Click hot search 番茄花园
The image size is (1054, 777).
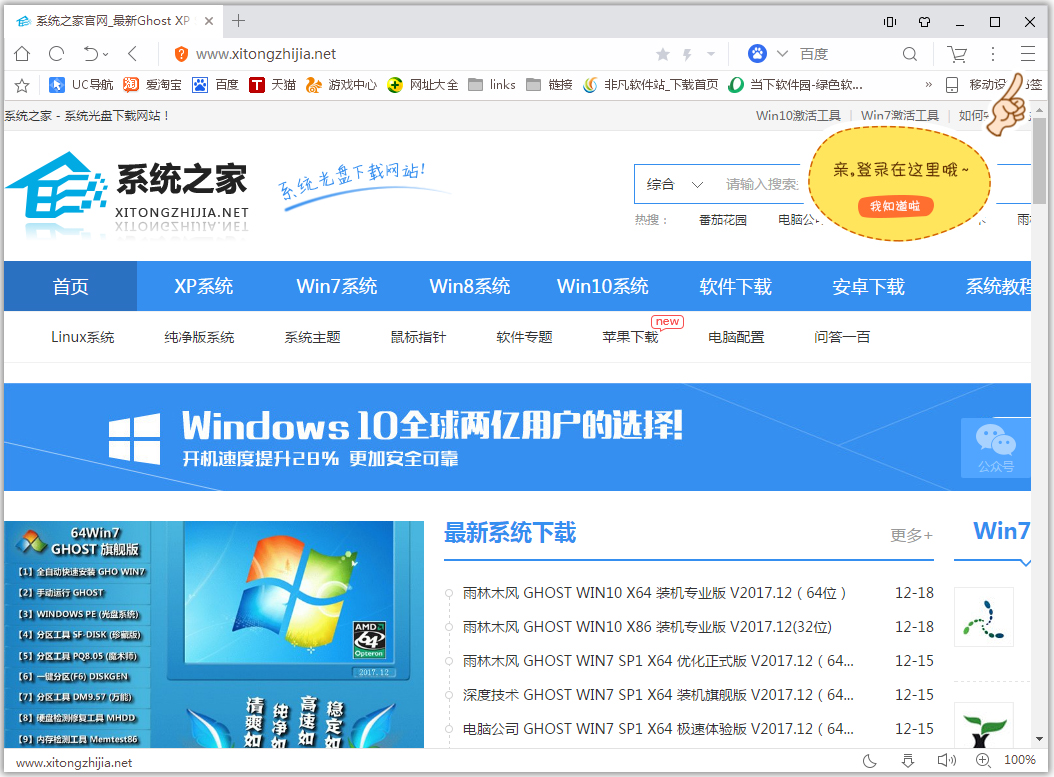723,220
